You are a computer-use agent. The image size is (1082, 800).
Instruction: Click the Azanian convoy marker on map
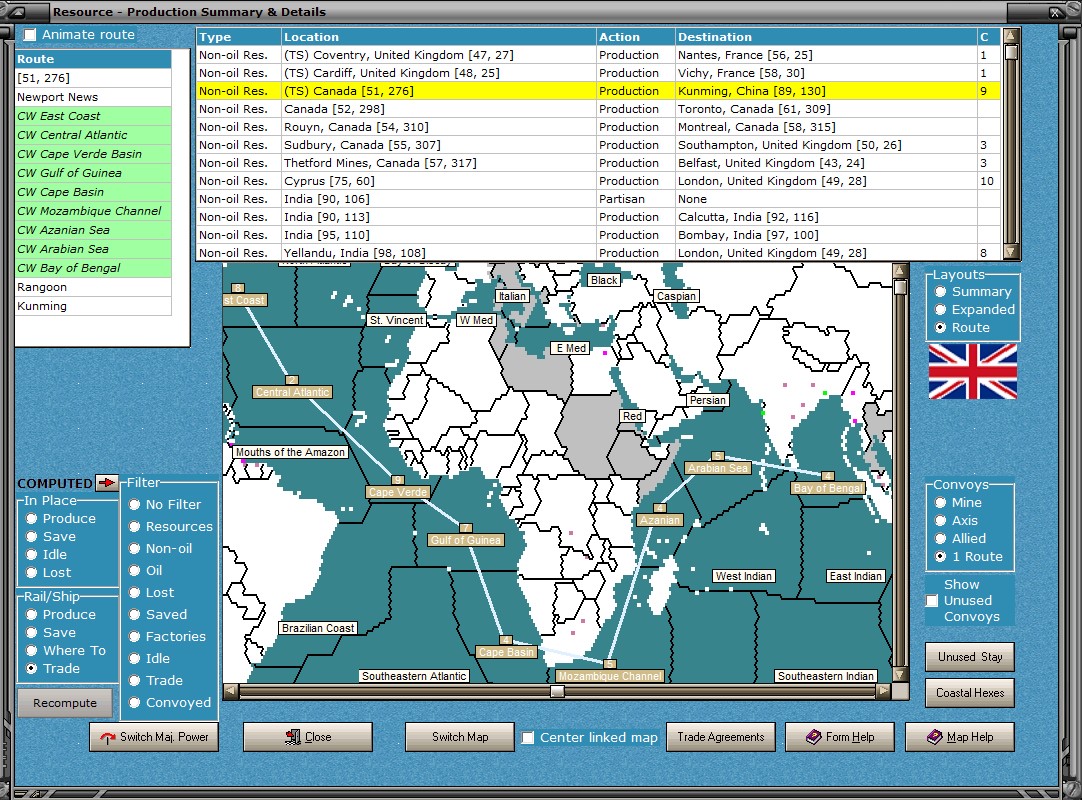coord(659,520)
